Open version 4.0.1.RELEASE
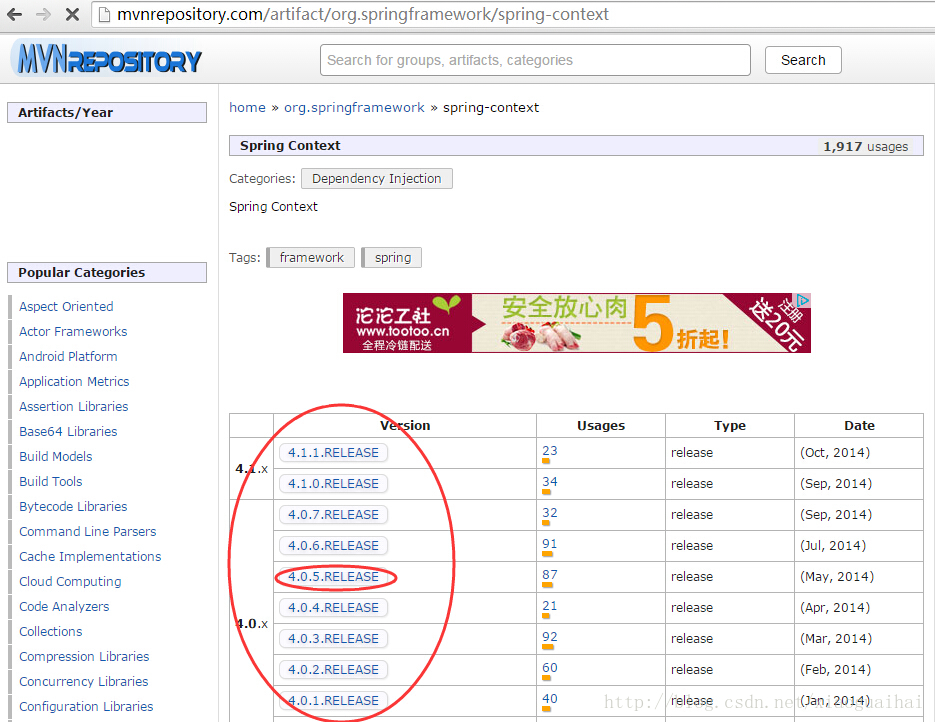The width and height of the screenshot is (935, 722). tap(333, 701)
